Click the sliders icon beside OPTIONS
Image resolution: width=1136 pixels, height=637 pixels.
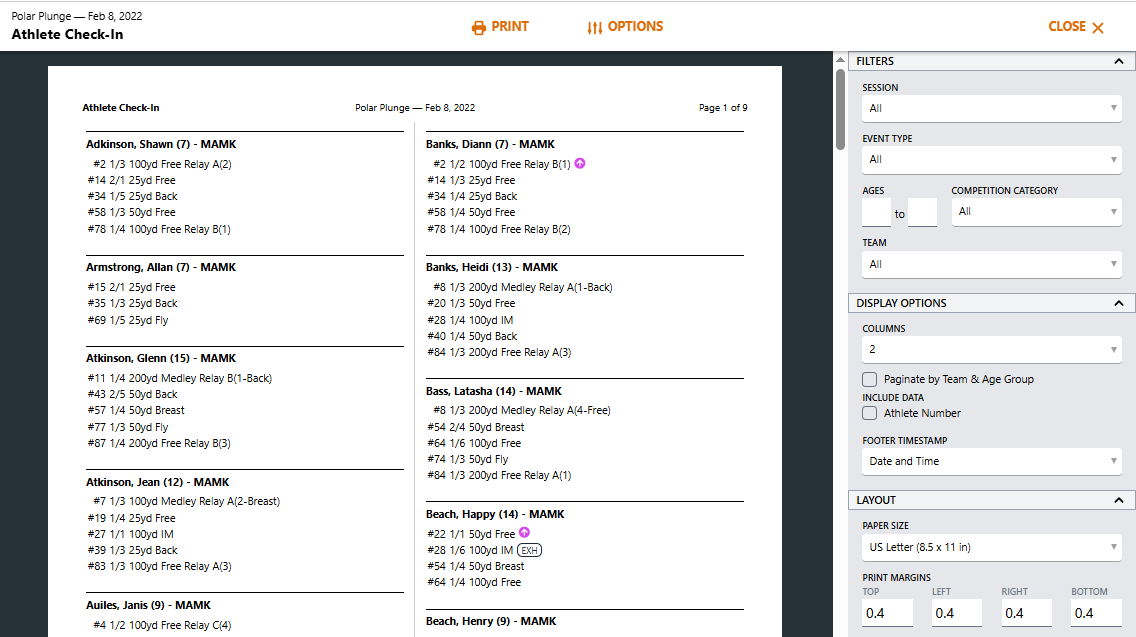(x=595, y=27)
